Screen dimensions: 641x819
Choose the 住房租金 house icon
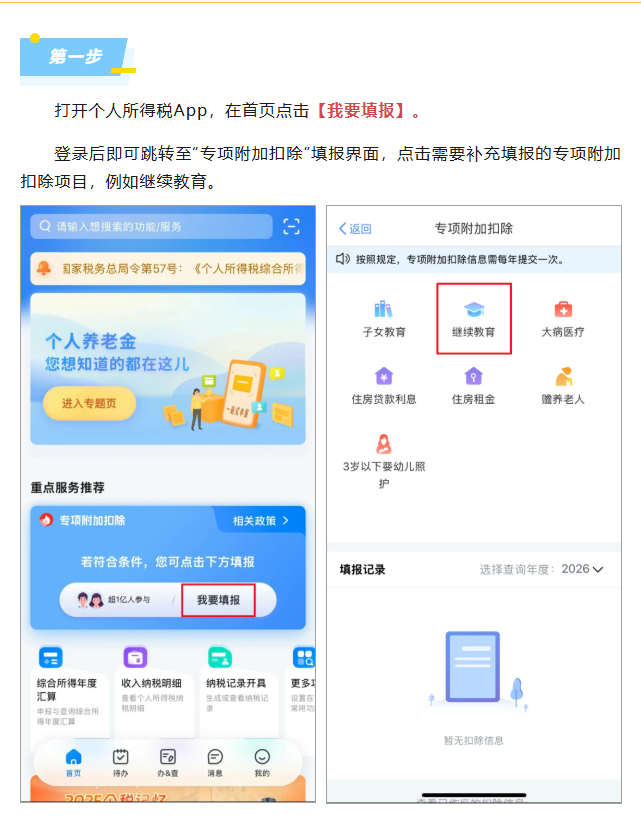[473, 376]
